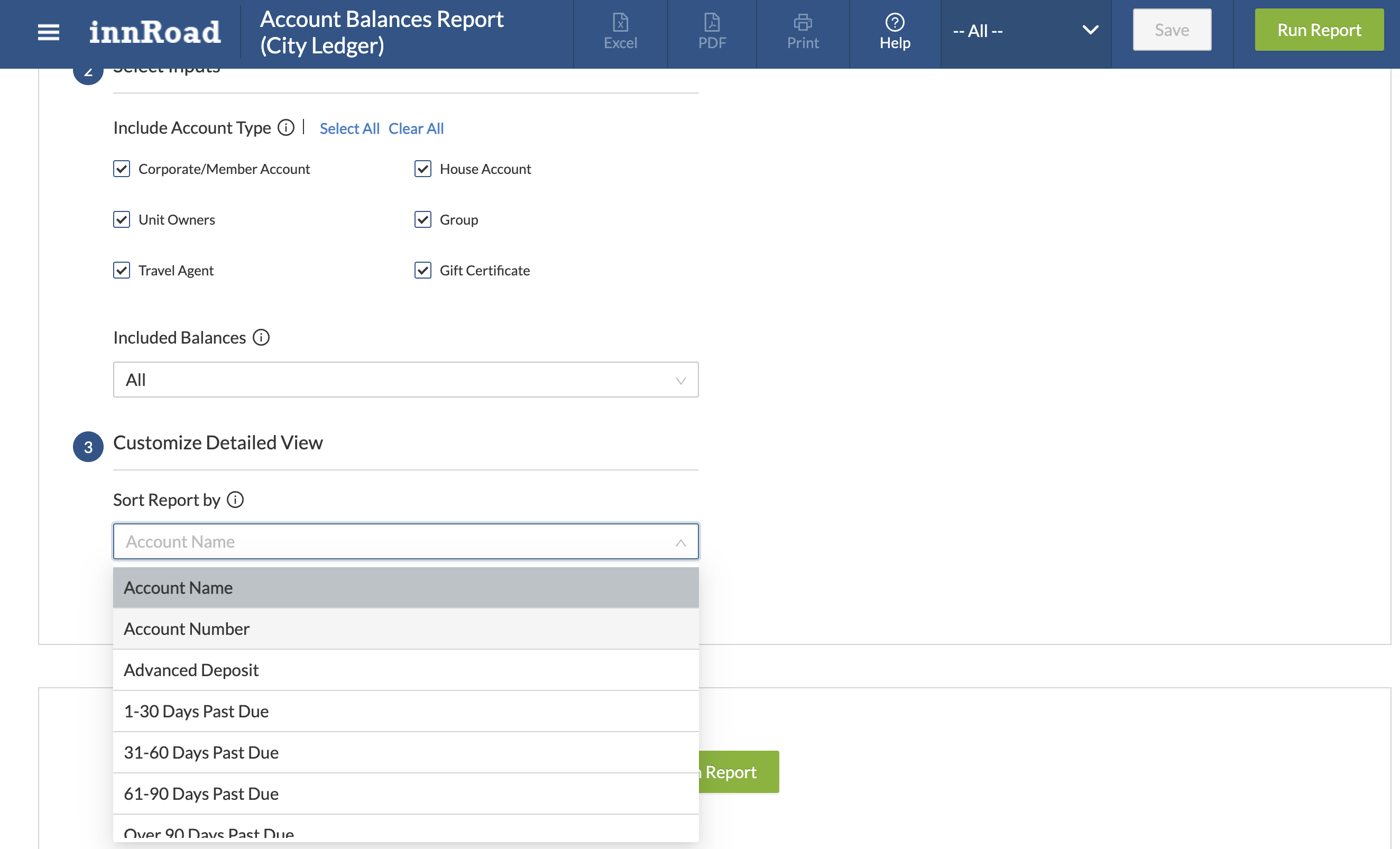Click info icon next to Include Account Type
Screen dimensions: 1400x849
(x=286, y=127)
